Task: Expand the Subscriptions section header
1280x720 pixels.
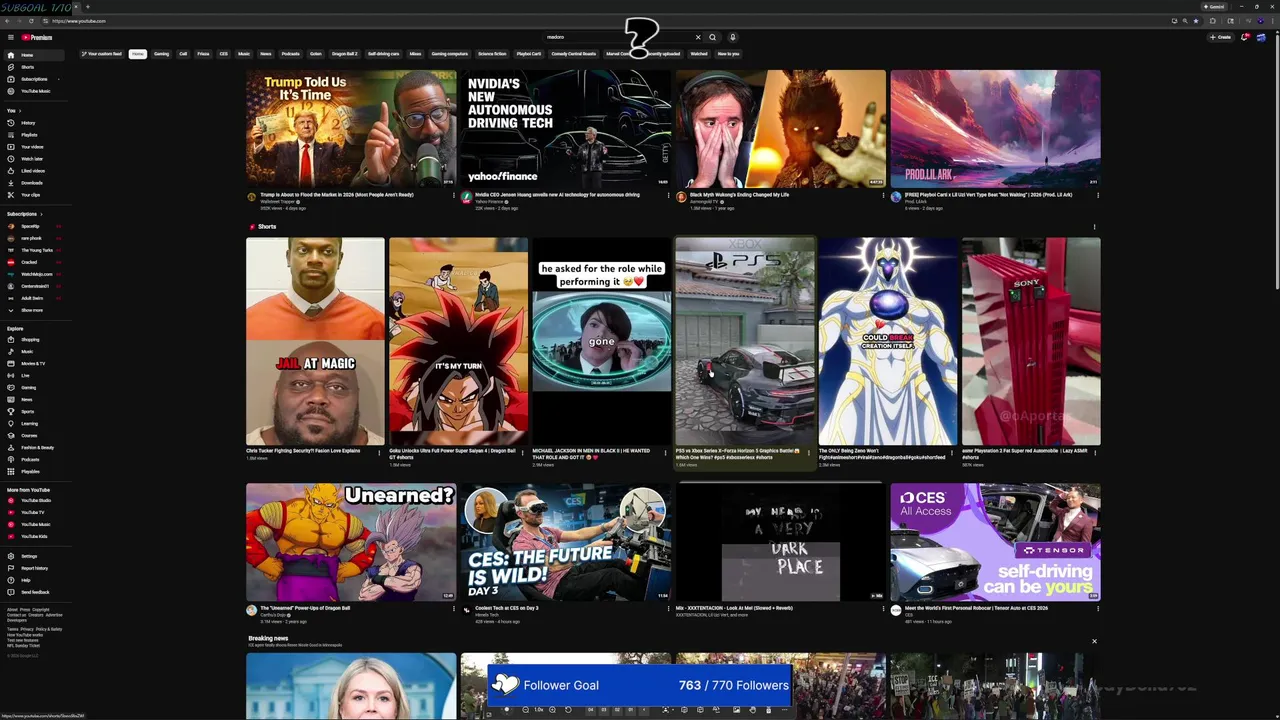Action: coord(26,214)
